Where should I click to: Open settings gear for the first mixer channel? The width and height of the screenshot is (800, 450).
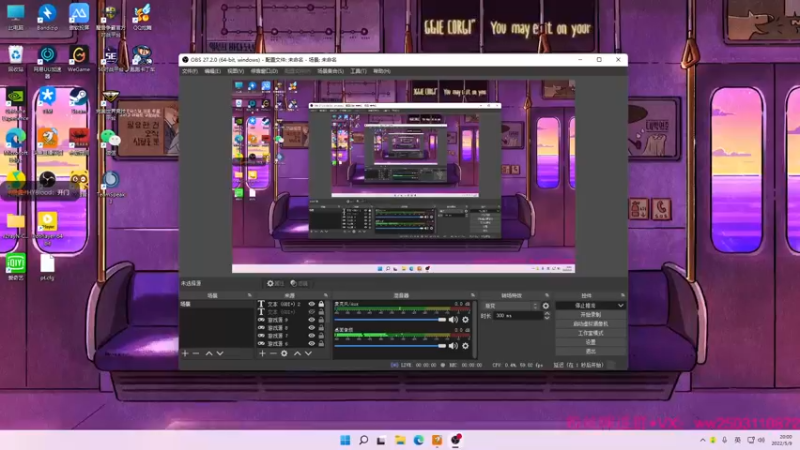point(465,319)
